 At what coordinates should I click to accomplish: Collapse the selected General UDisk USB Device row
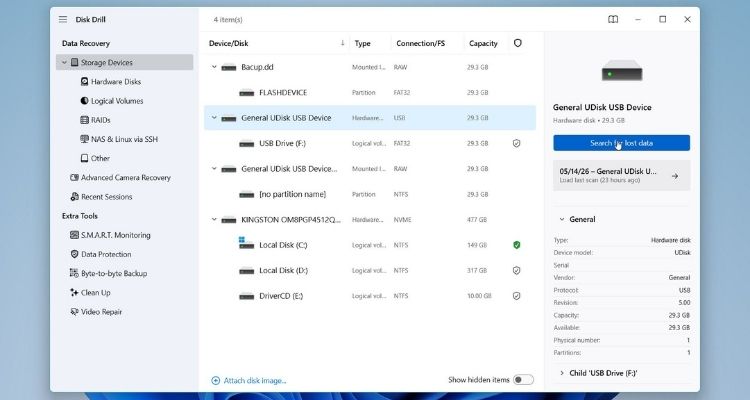214,118
